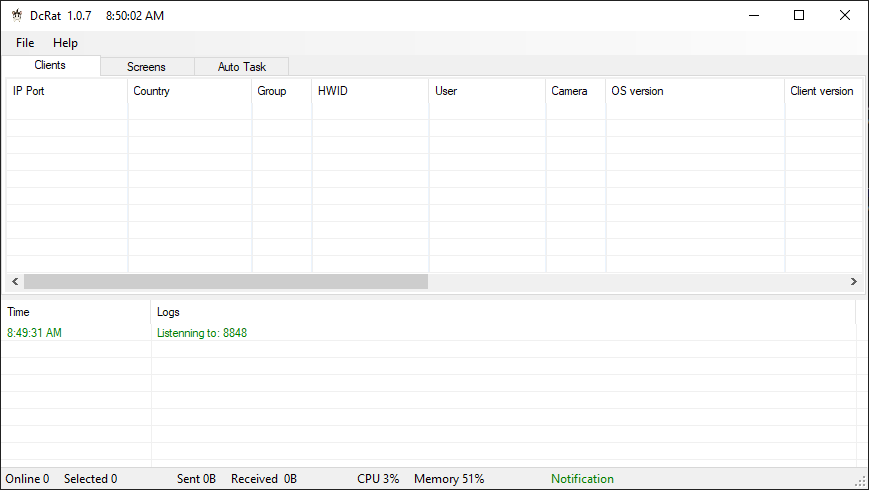Select the Clients tab

50,66
